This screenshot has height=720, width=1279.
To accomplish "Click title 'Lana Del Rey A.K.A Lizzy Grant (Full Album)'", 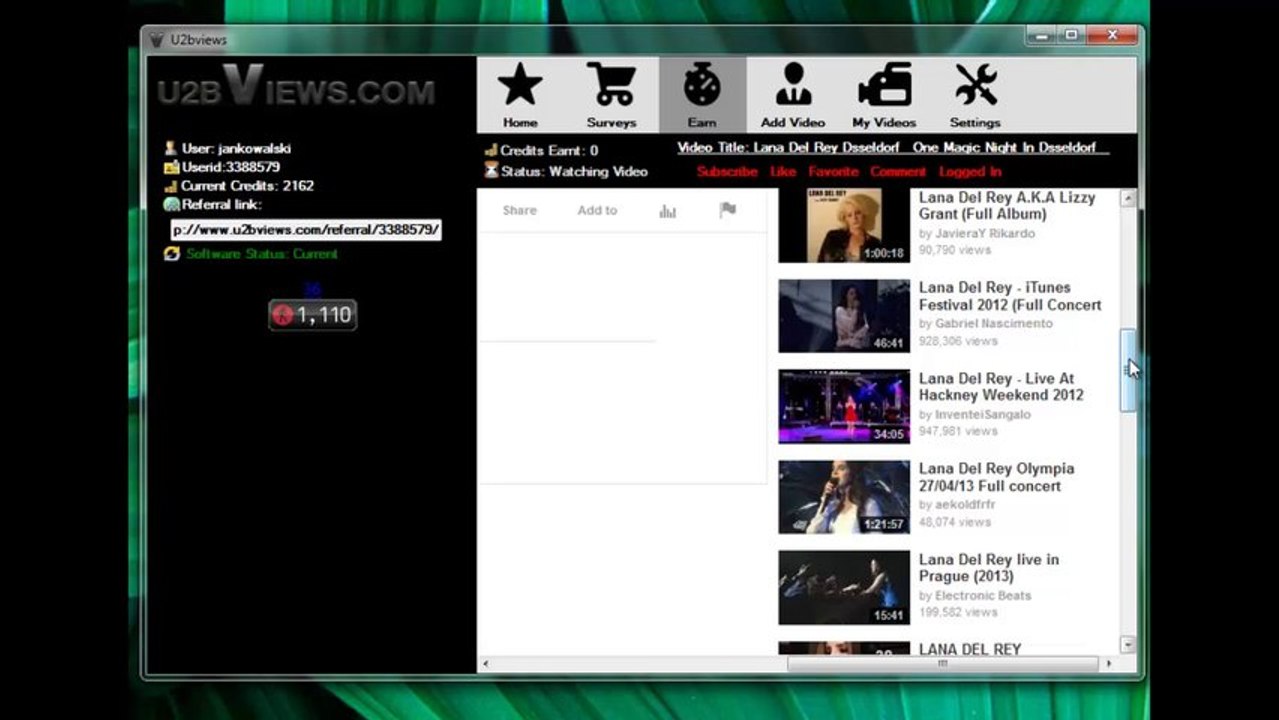I will coord(1007,206).
